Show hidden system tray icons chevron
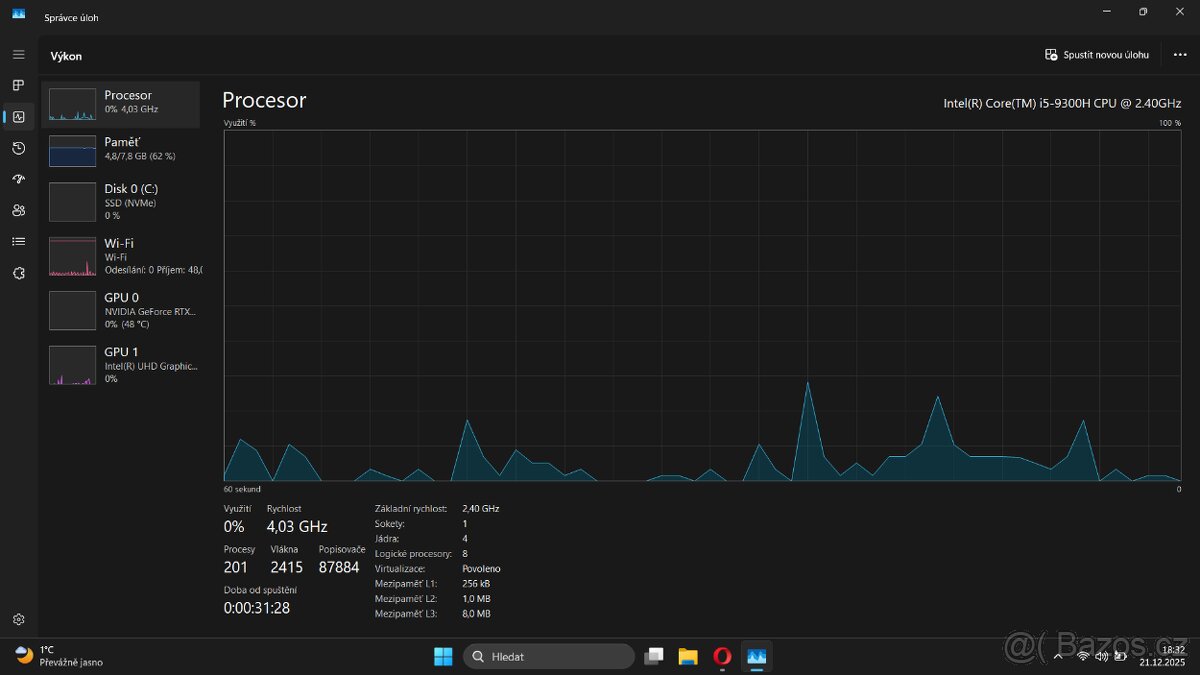This screenshot has width=1200, height=675. pos(1058,656)
